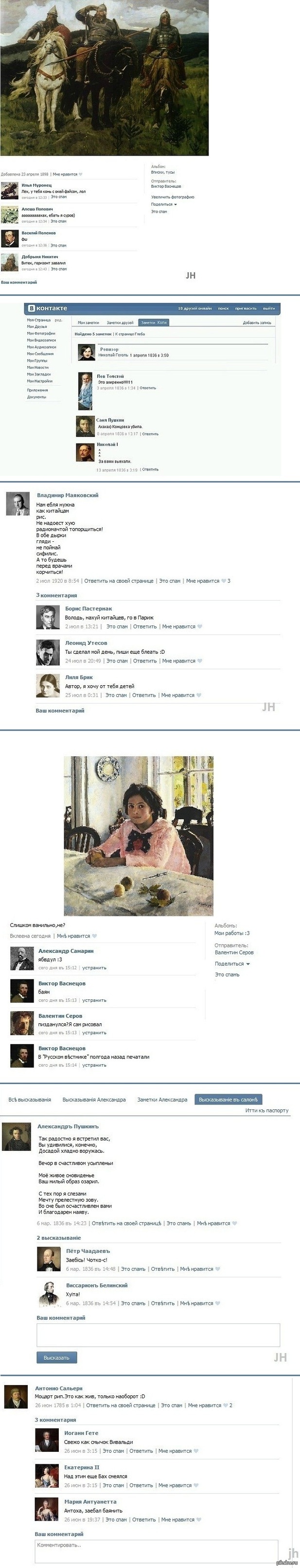The width and height of the screenshot is (300, 1568).
Task: Switch to the Заметки друзей tab
Action: (x=120, y=322)
